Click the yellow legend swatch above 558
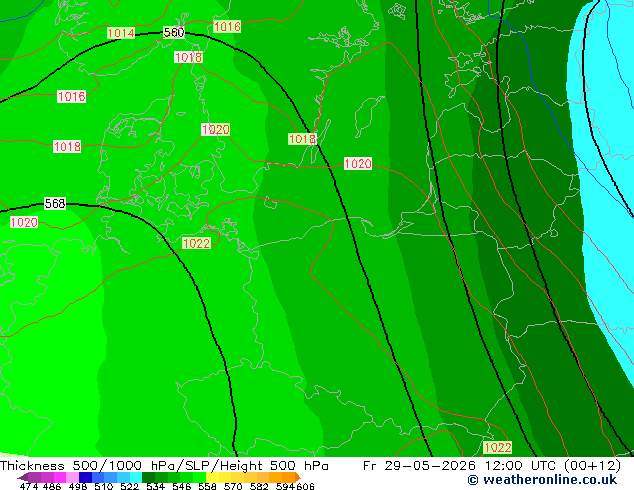Screen dimensions: 634x490 click(212, 477)
